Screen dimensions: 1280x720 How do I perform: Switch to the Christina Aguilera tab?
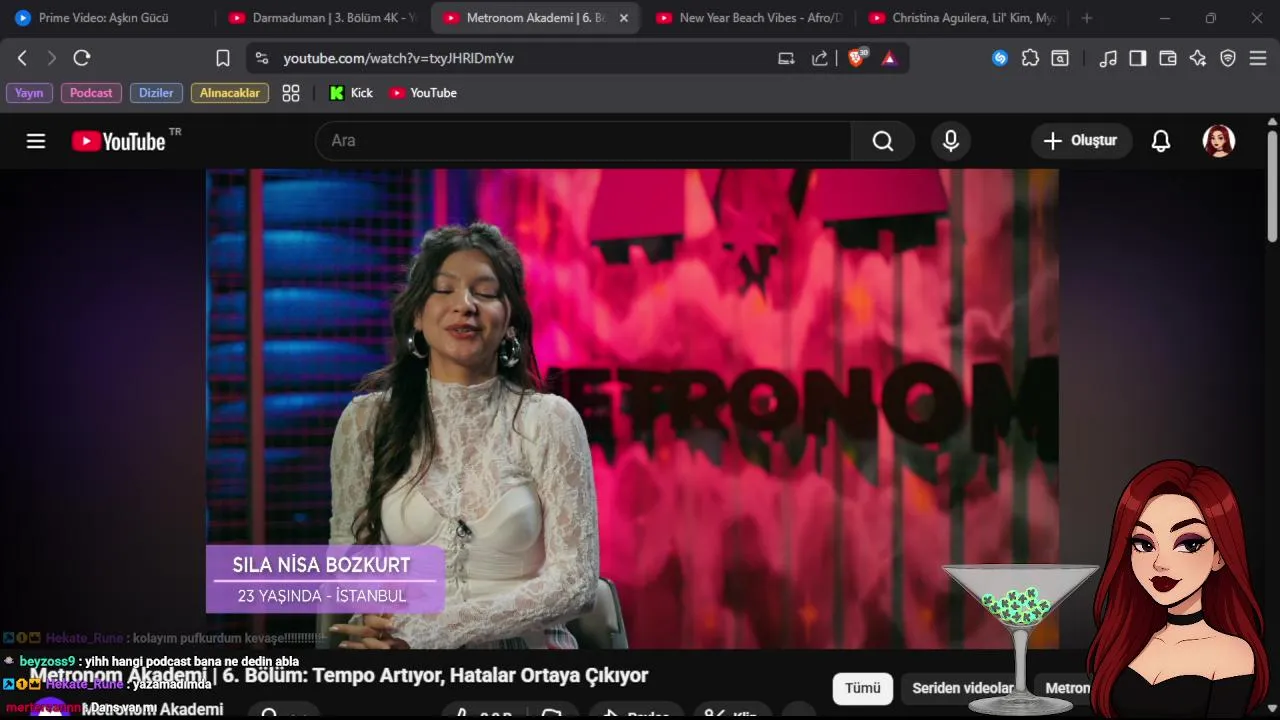pyautogui.click(x=963, y=18)
